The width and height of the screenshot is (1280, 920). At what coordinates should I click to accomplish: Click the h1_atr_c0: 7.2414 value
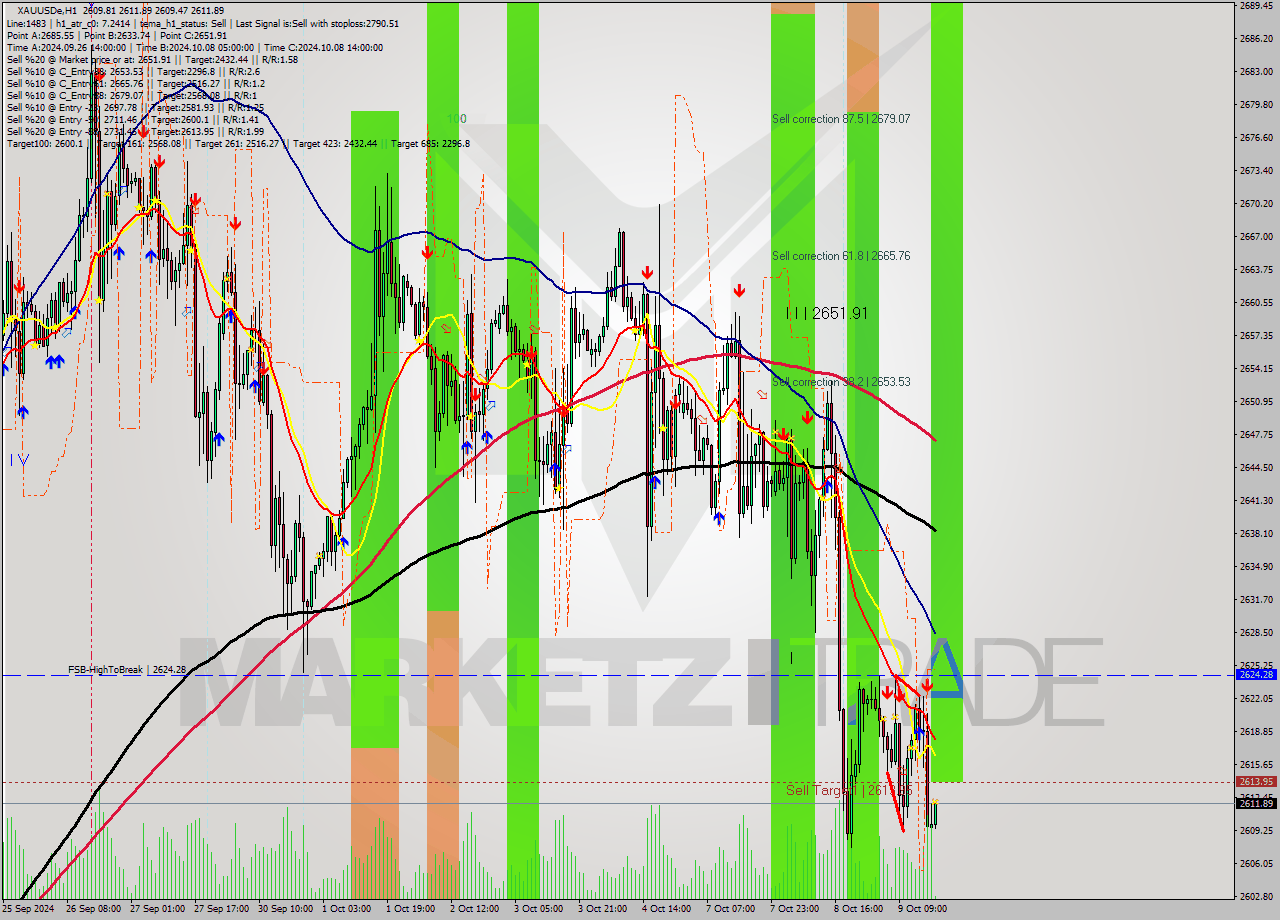coord(91,23)
